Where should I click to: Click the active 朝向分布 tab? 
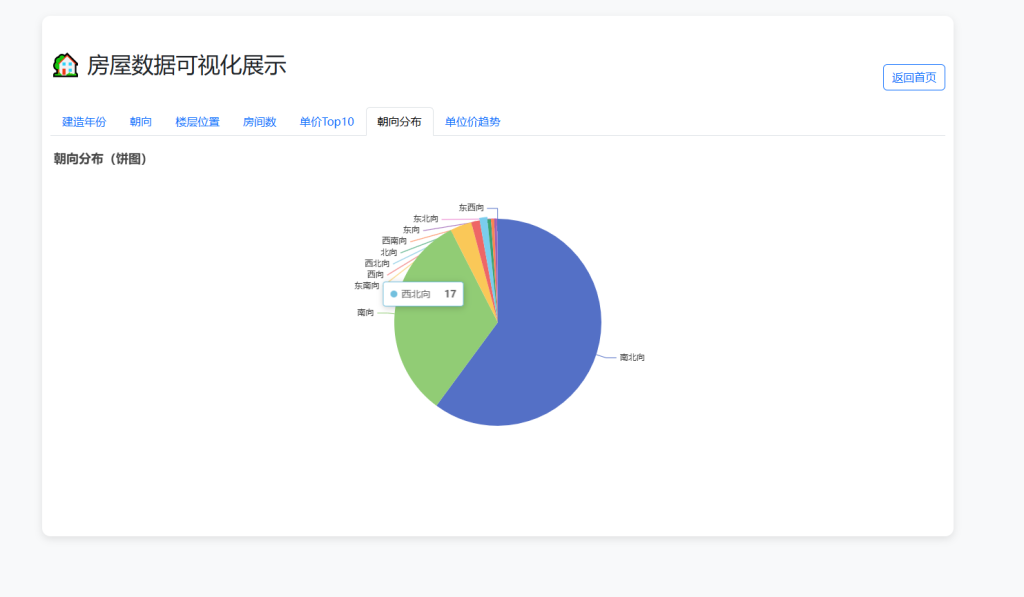[x=399, y=122]
